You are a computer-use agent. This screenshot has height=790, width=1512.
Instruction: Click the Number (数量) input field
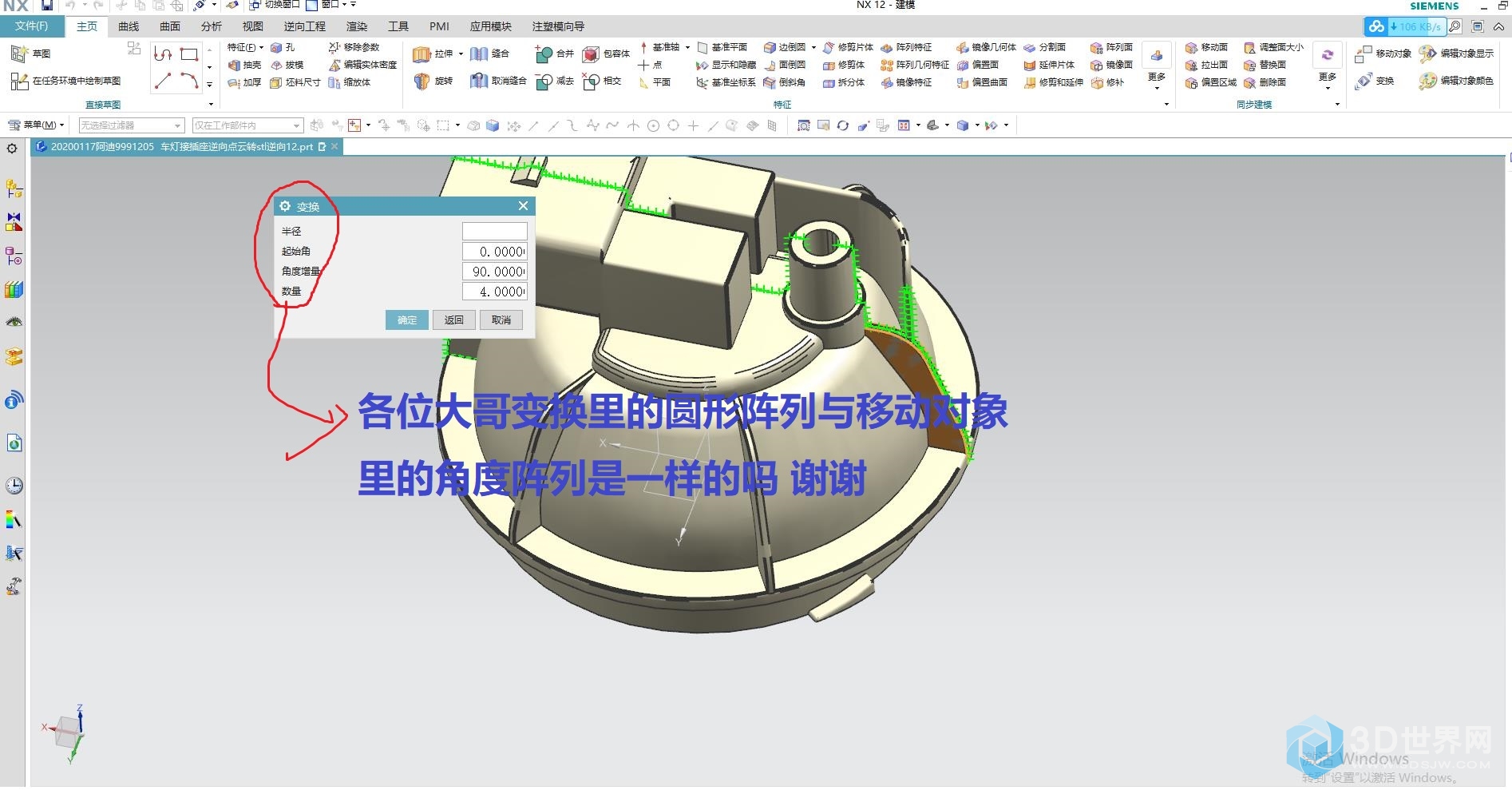coord(495,292)
